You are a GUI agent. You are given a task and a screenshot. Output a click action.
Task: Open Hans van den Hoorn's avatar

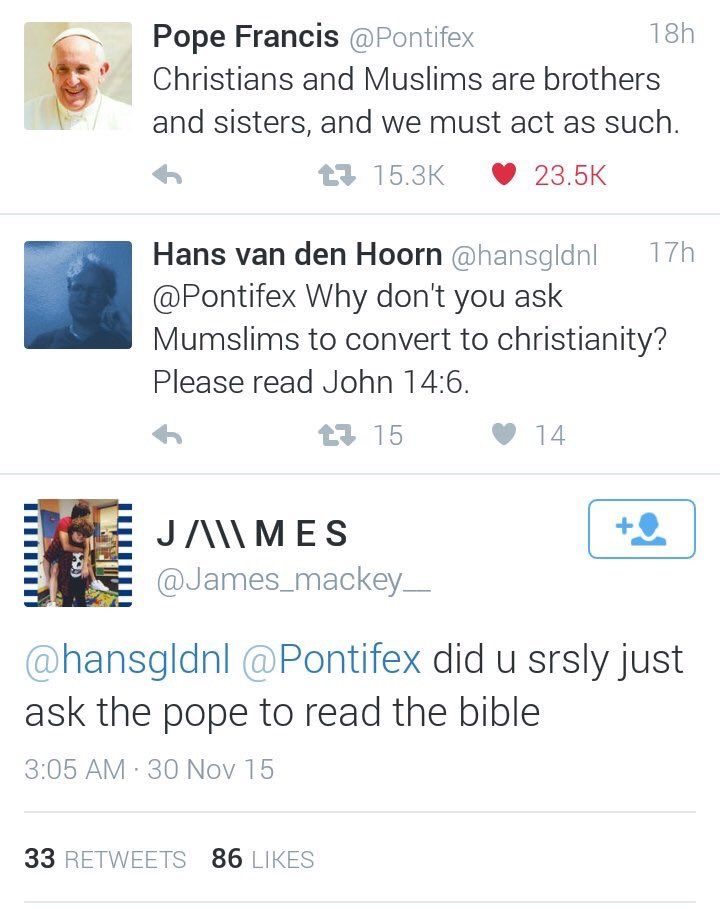point(78,295)
